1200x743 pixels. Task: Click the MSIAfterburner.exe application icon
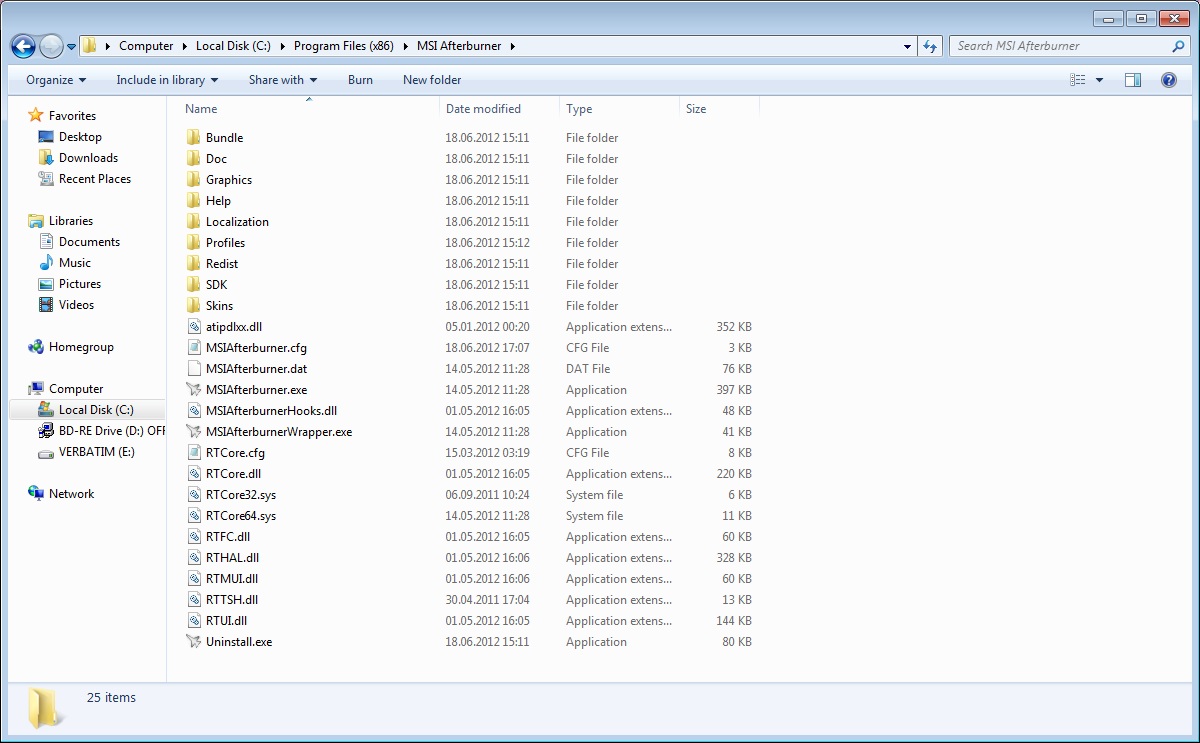pos(194,390)
